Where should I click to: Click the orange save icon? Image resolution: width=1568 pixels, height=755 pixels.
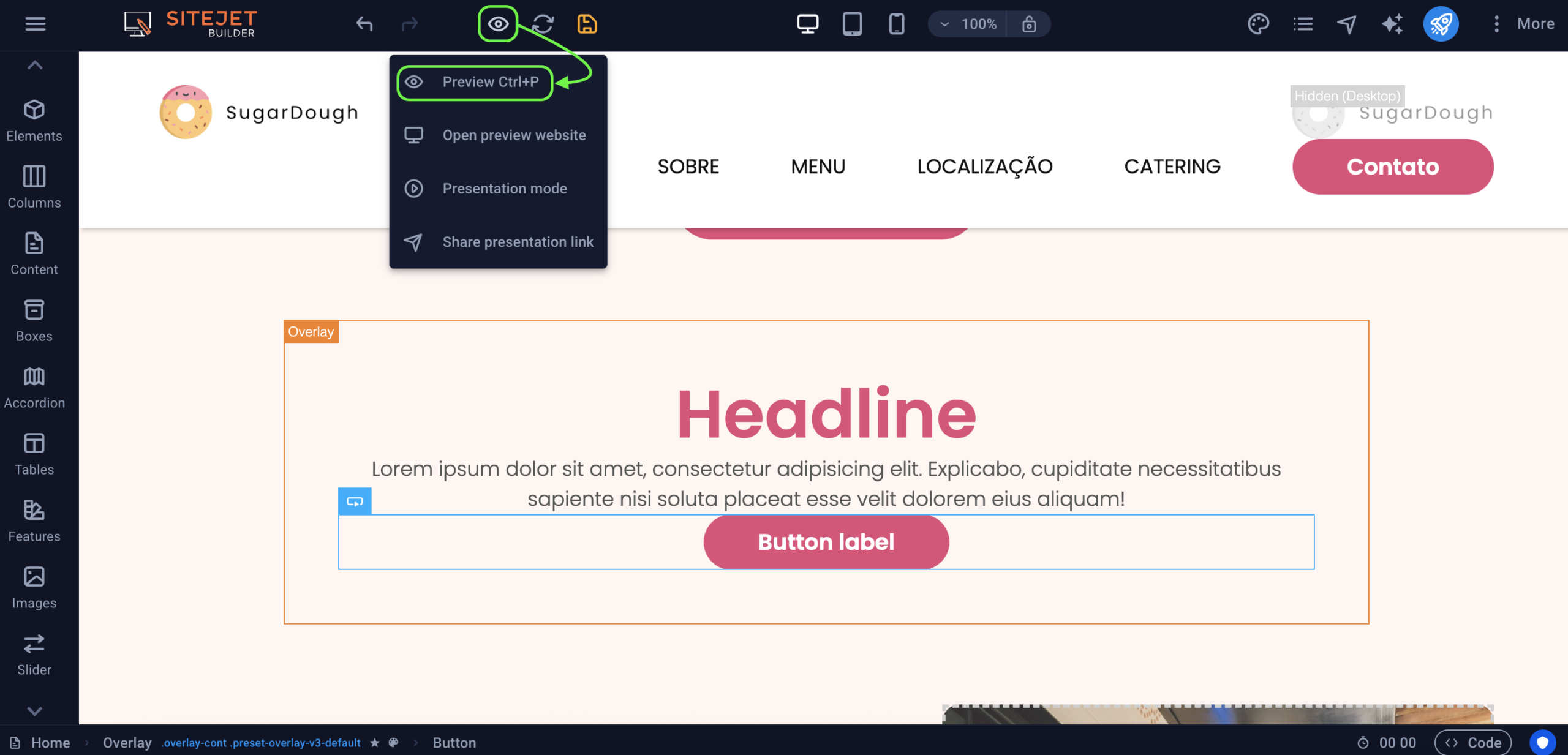[587, 24]
